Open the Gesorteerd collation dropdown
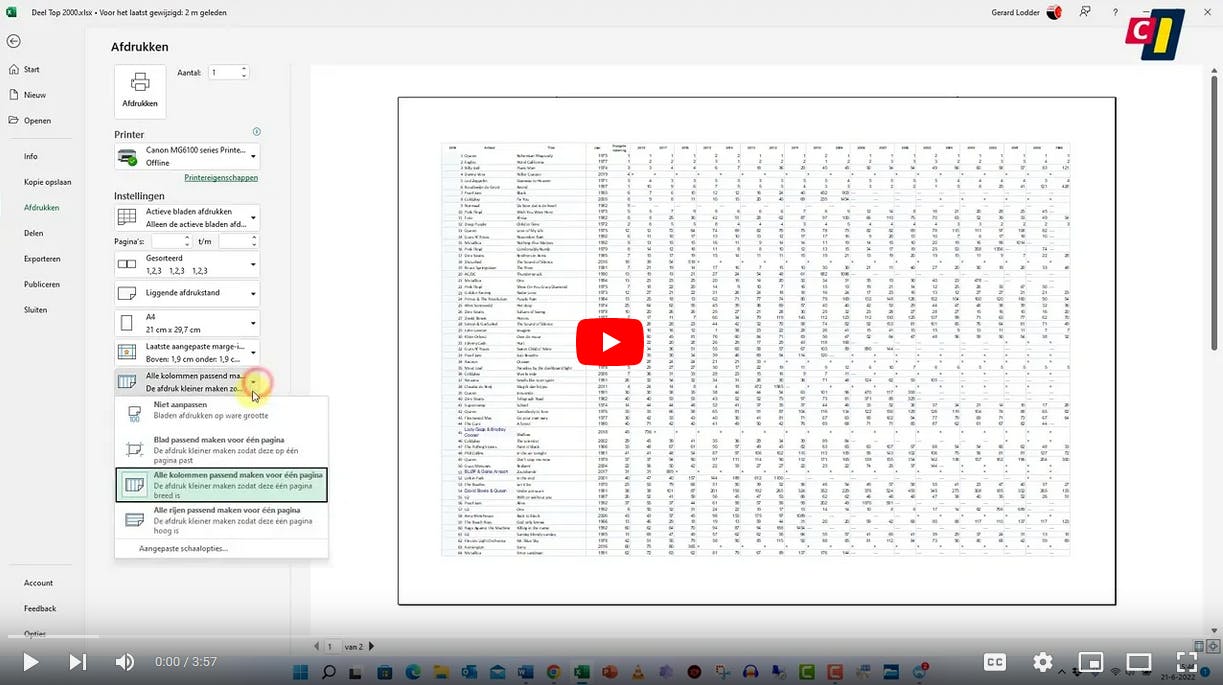 (187, 265)
